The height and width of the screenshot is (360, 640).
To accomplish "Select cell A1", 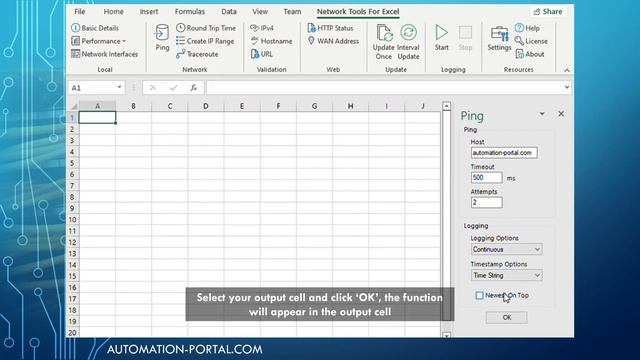I will (97, 118).
